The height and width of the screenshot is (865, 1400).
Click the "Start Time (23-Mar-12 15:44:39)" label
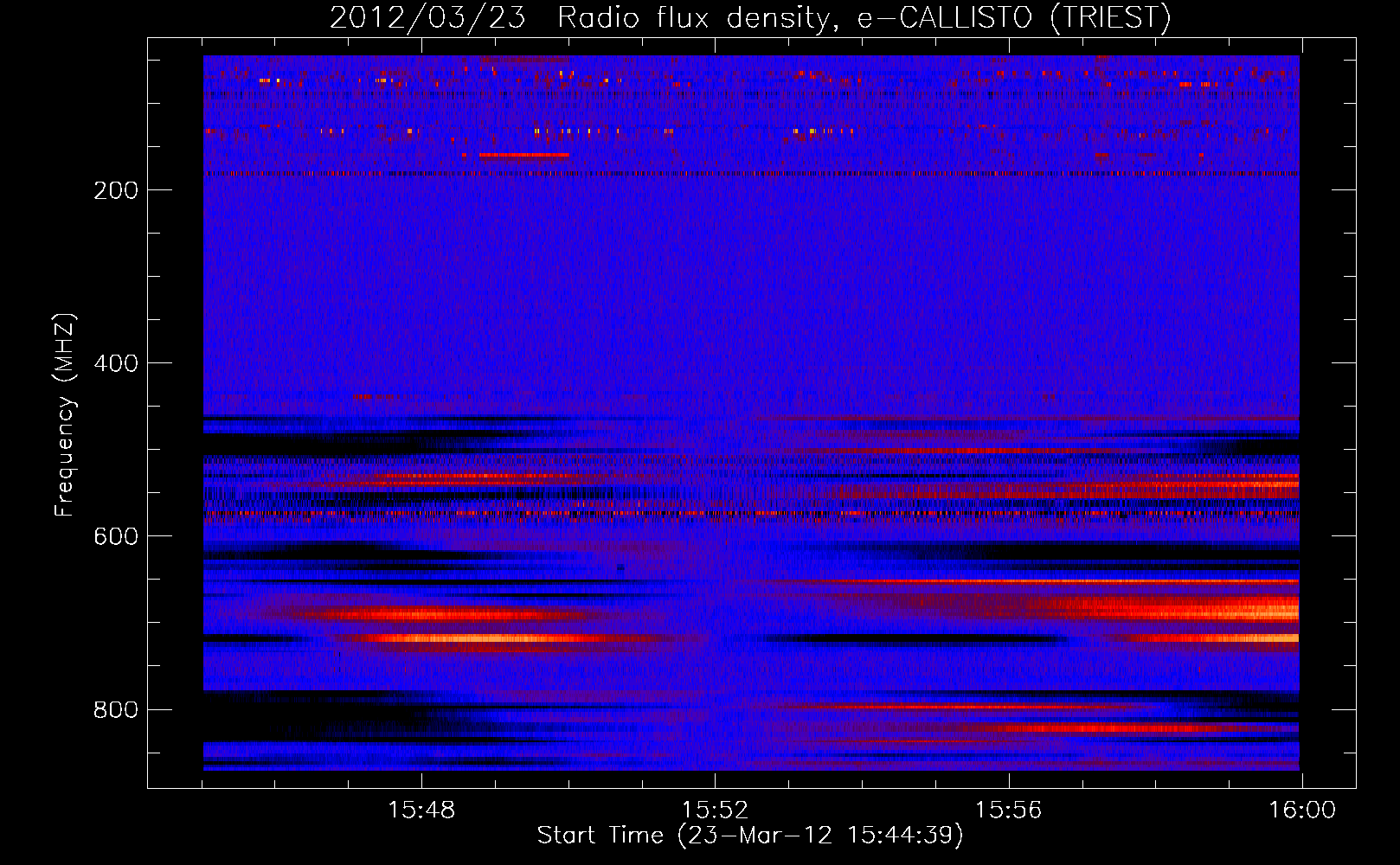pyautogui.click(x=750, y=836)
